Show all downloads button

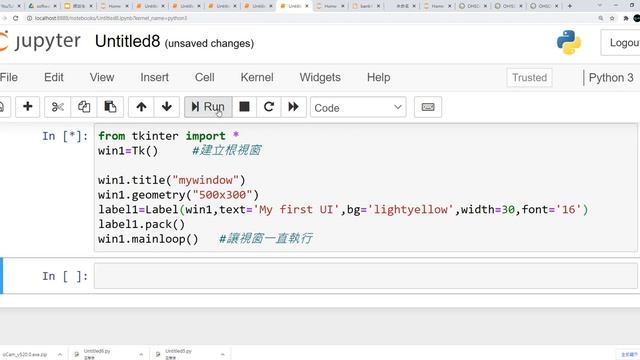tap(629, 354)
